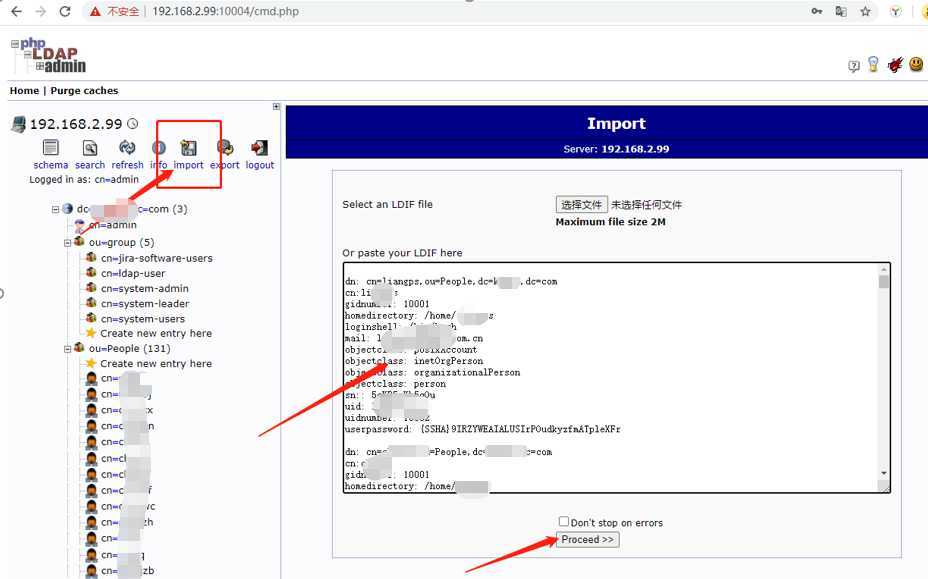Image resolution: width=928 pixels, height=579 pixels.
Task: Click Create new entry here under ou=group
Action: point(156,333)
